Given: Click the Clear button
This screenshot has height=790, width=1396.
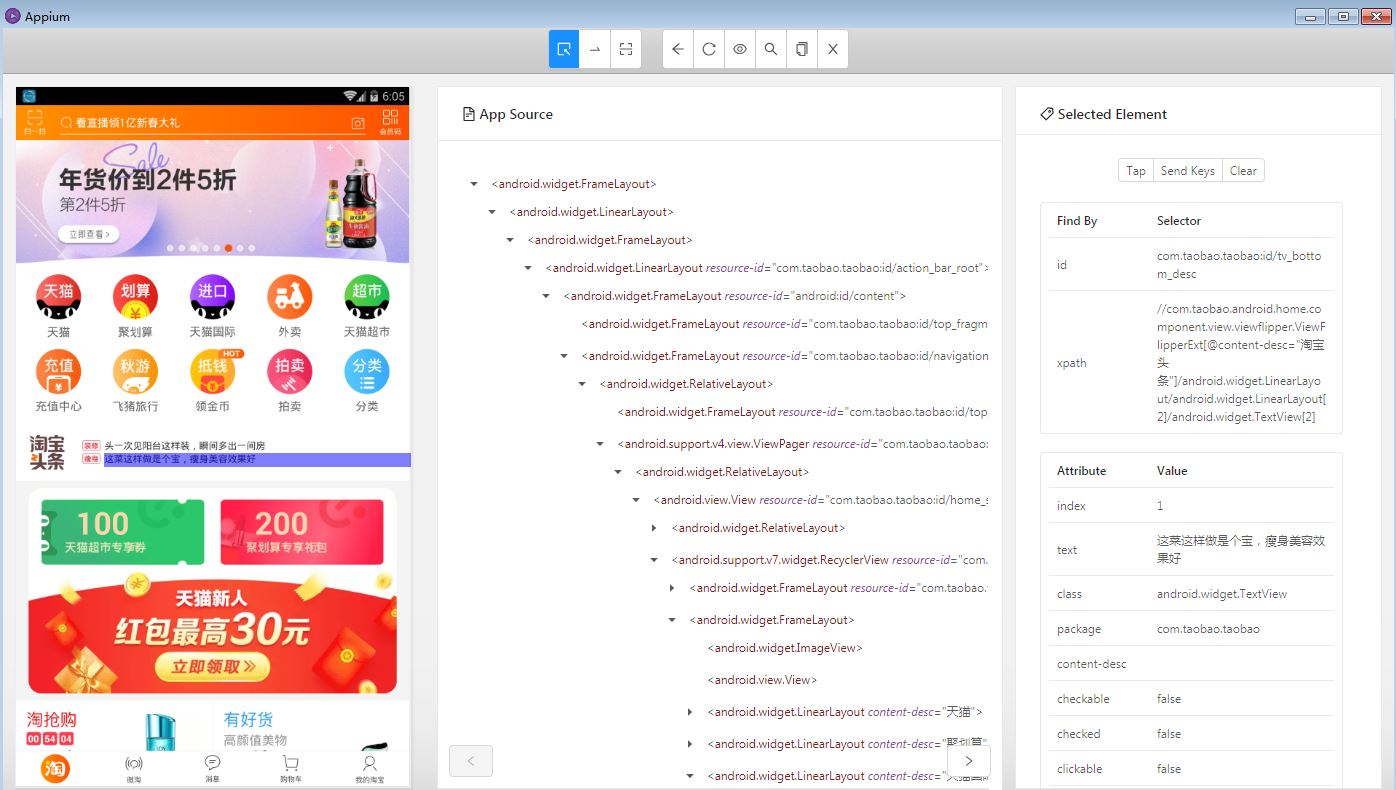Looking at the screenshot, I should coord(1243,171).
